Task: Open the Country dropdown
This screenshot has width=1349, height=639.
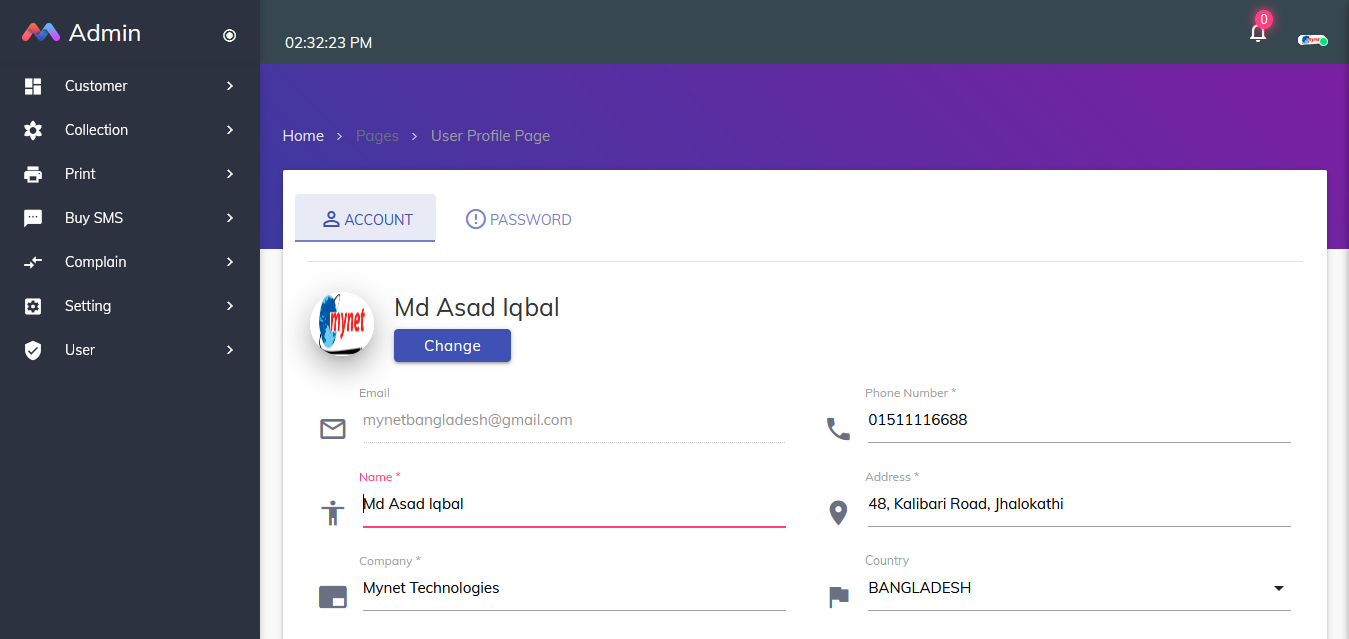Action: 1078,588
